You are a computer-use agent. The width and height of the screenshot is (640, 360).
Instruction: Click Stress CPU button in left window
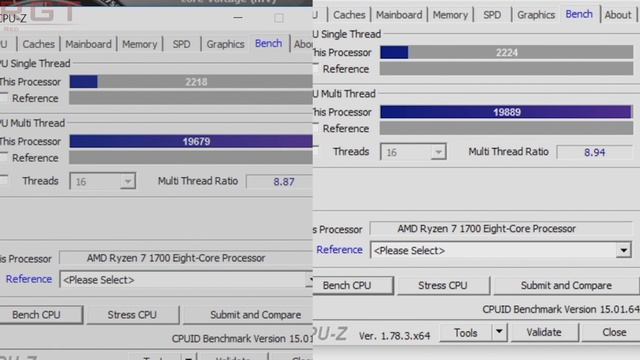[132, 315]
